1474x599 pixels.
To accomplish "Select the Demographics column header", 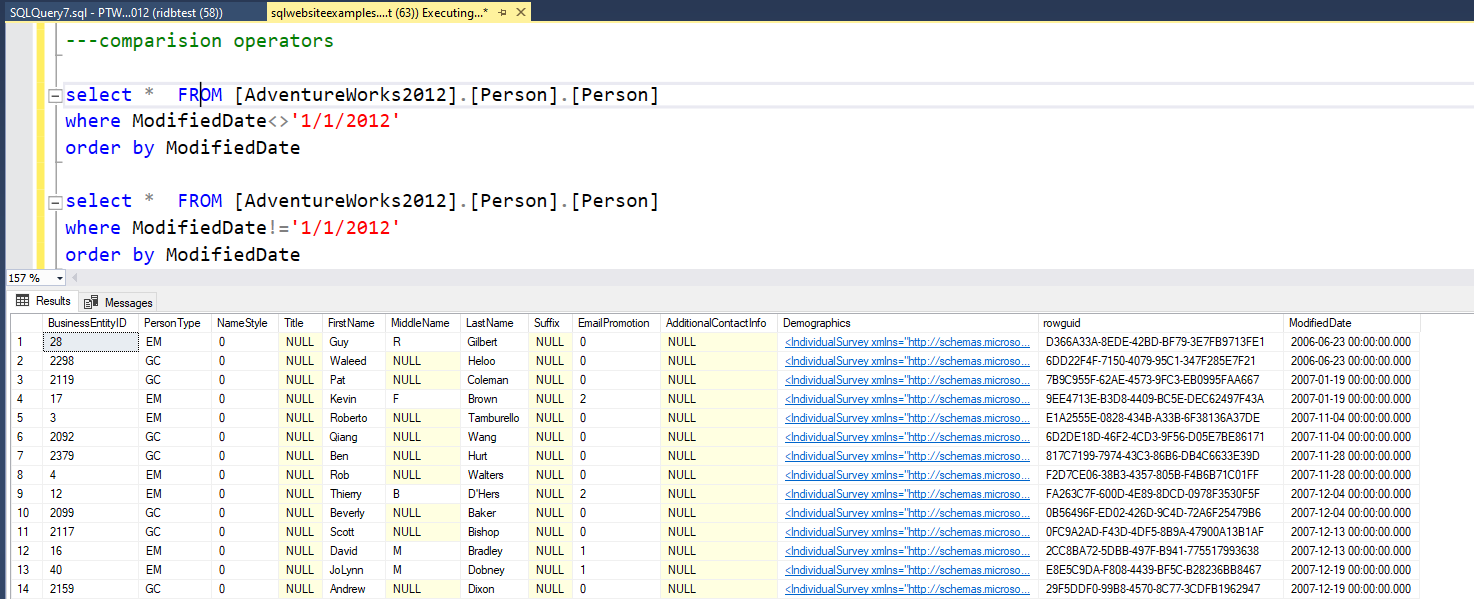I will point(908,323).
